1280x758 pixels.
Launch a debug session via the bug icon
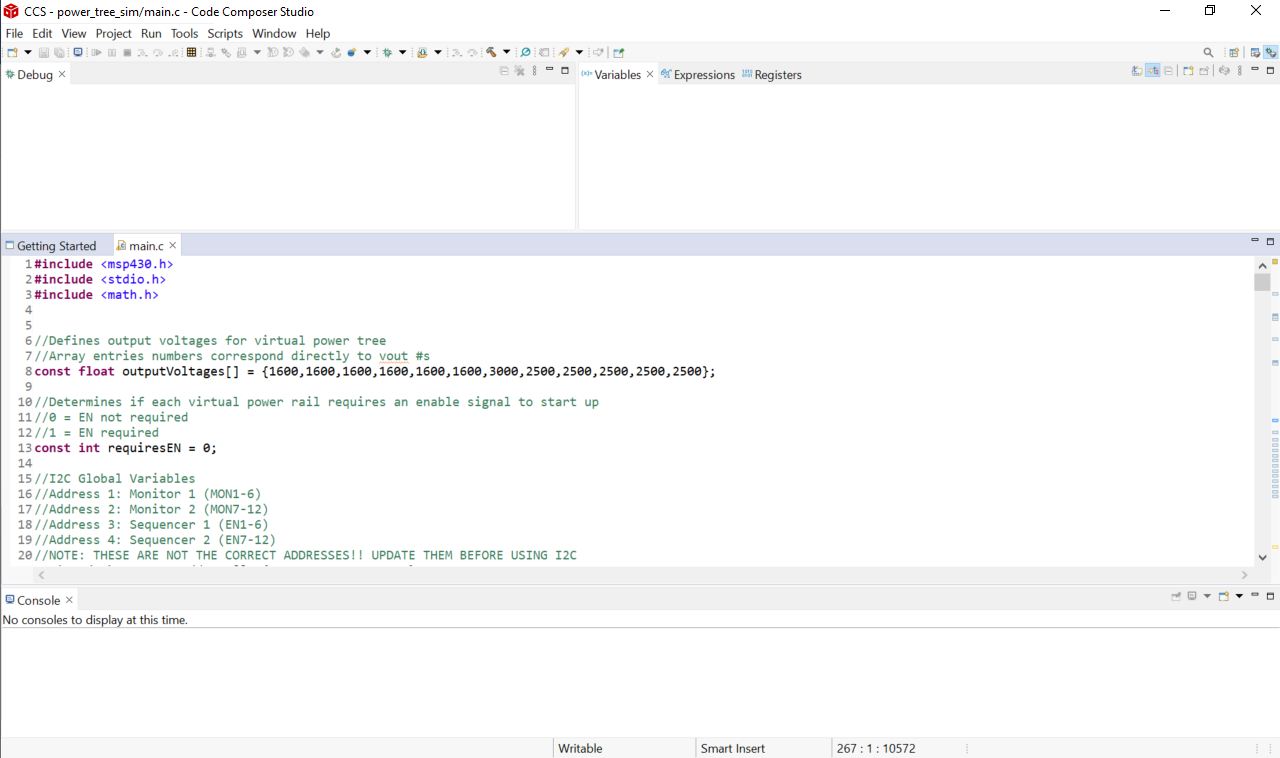click(387, 51)
